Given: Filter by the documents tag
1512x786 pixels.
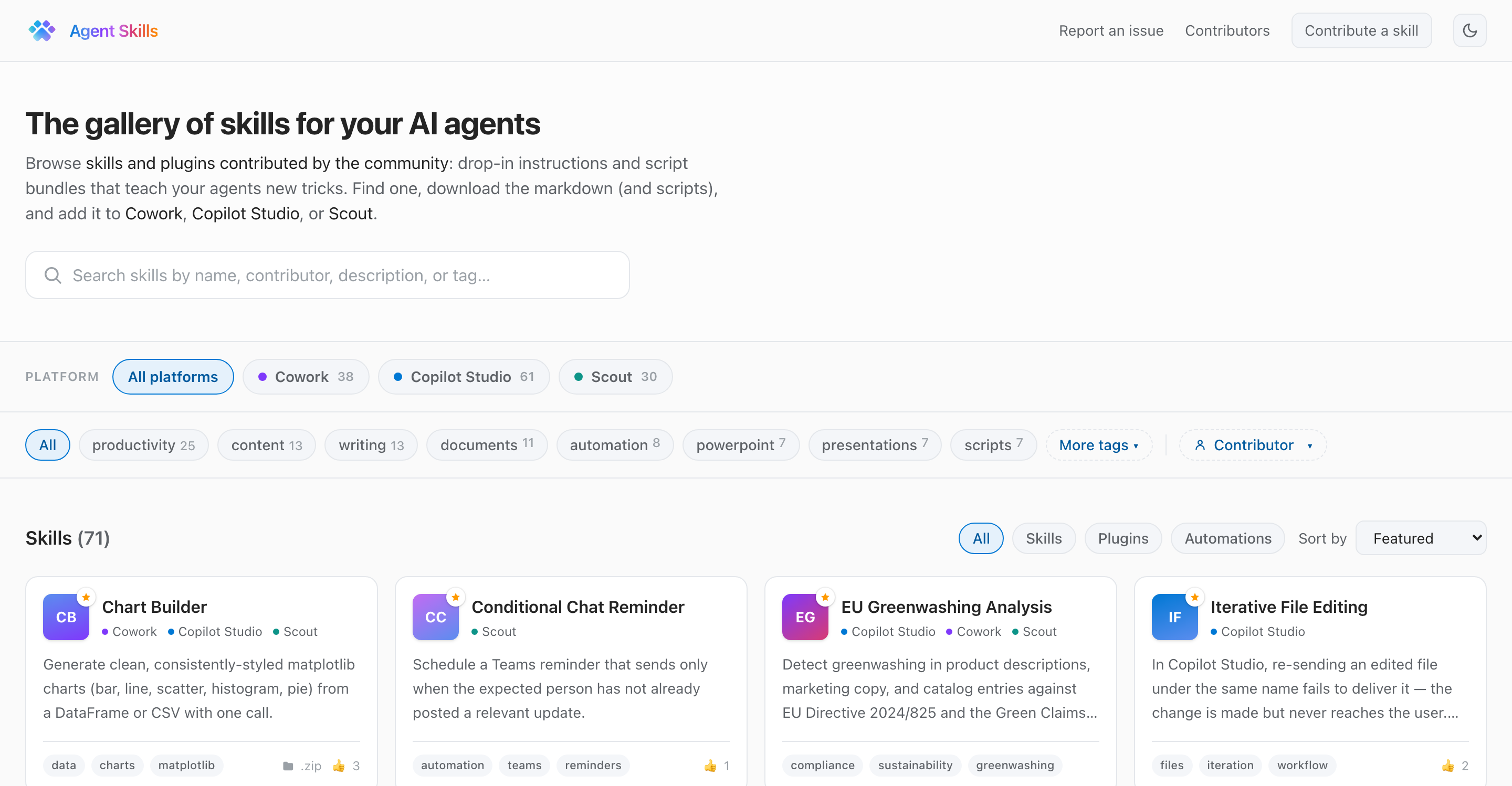Looking at the screenshot, I should 487,445.
